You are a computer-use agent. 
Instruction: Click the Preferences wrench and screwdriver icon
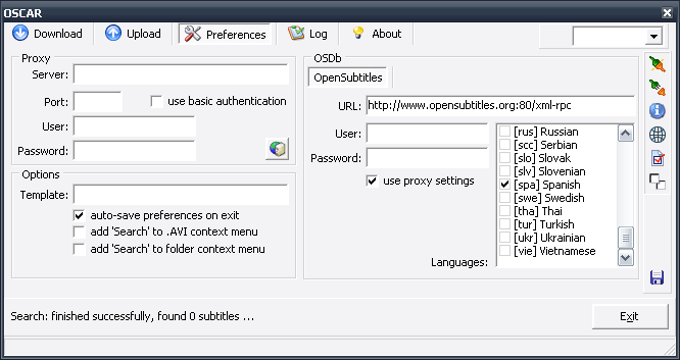click(193, 33)
